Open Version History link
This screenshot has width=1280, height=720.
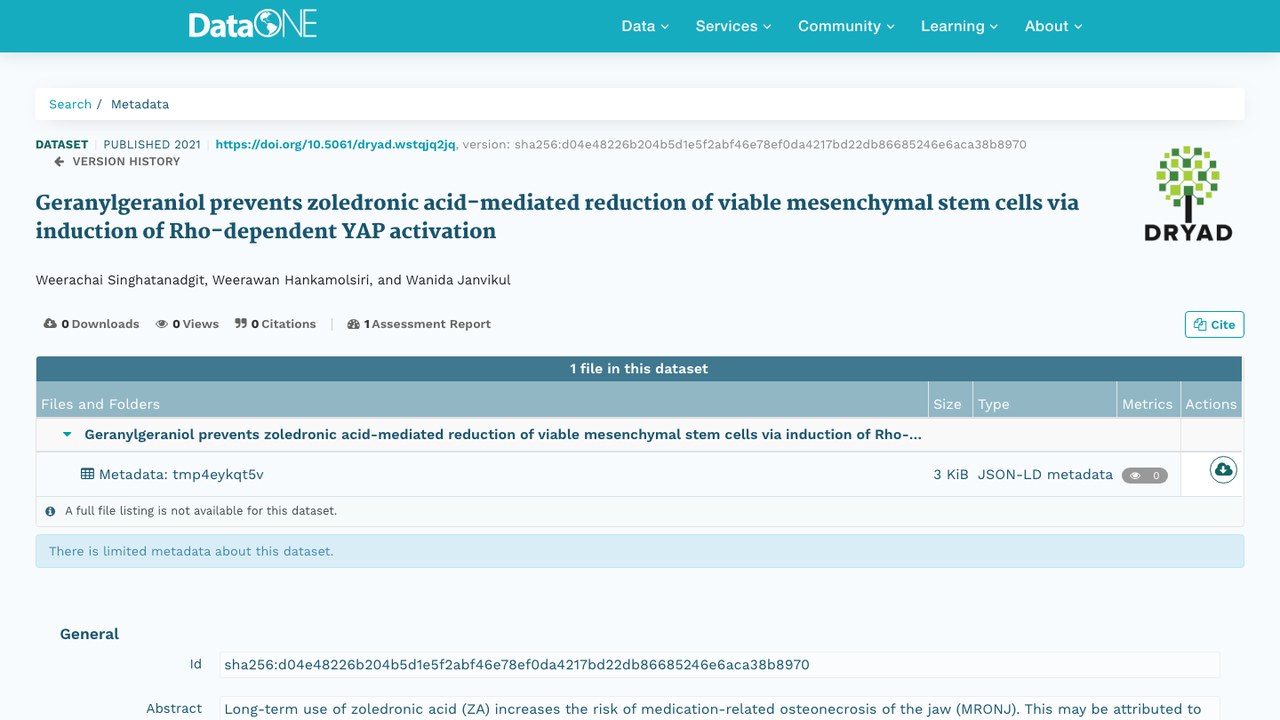[126, 161]
